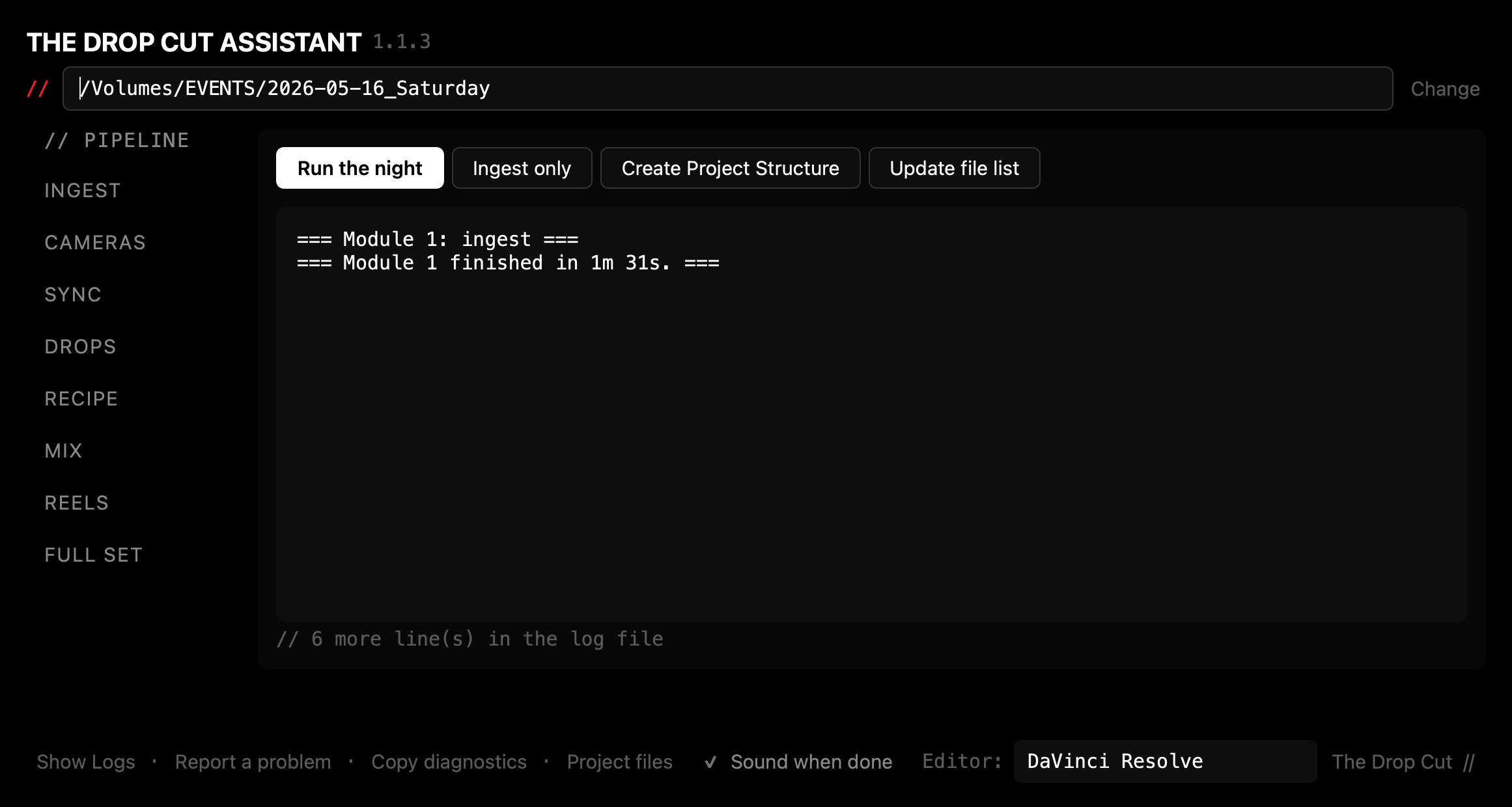Image resolution: width=1512 pixels, height=807 pixels.
Task: Switch to the SYNC section
Action: [73, 294]
